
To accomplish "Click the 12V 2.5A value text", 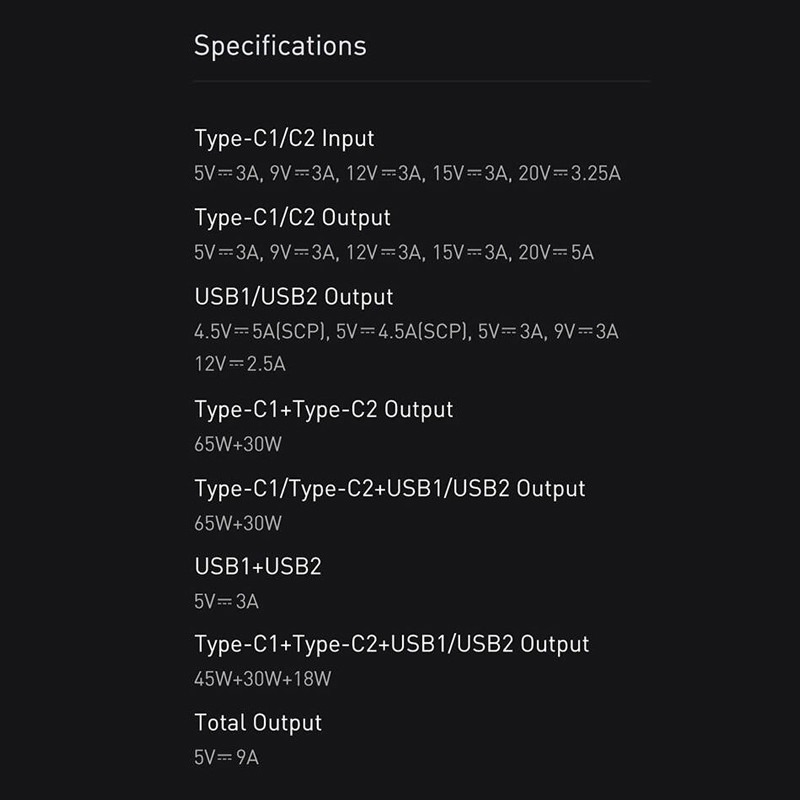I will coord(240,364).
